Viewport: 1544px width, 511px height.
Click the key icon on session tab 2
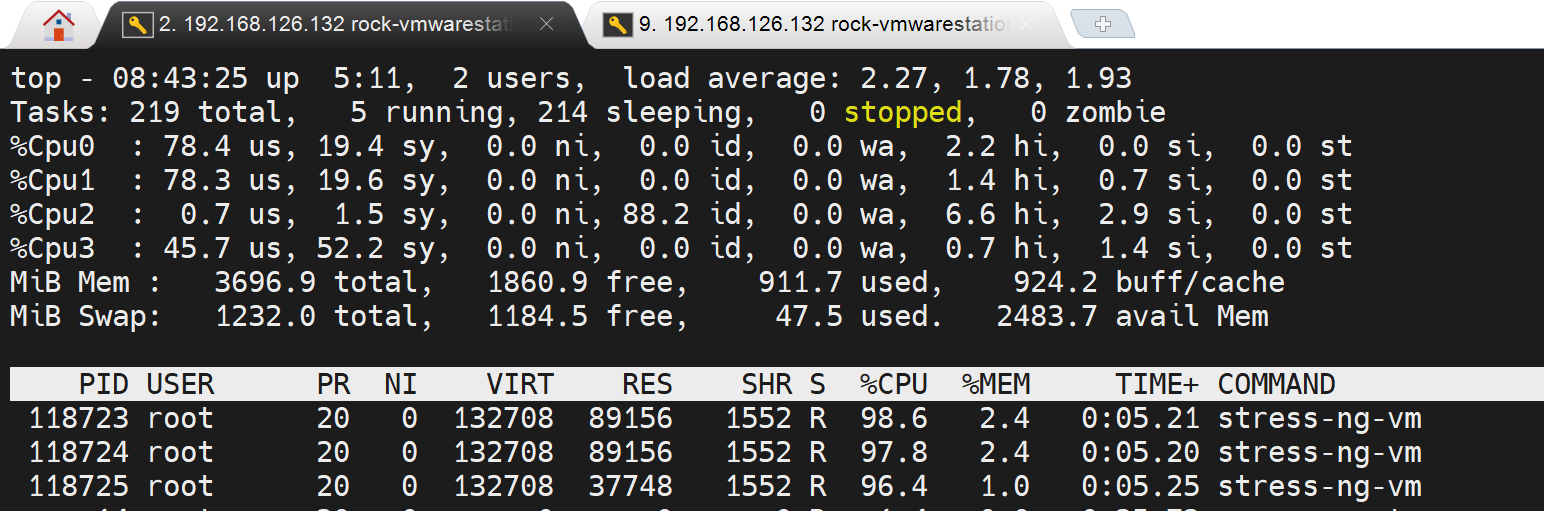pyautogui.click(x=138, y=25)
